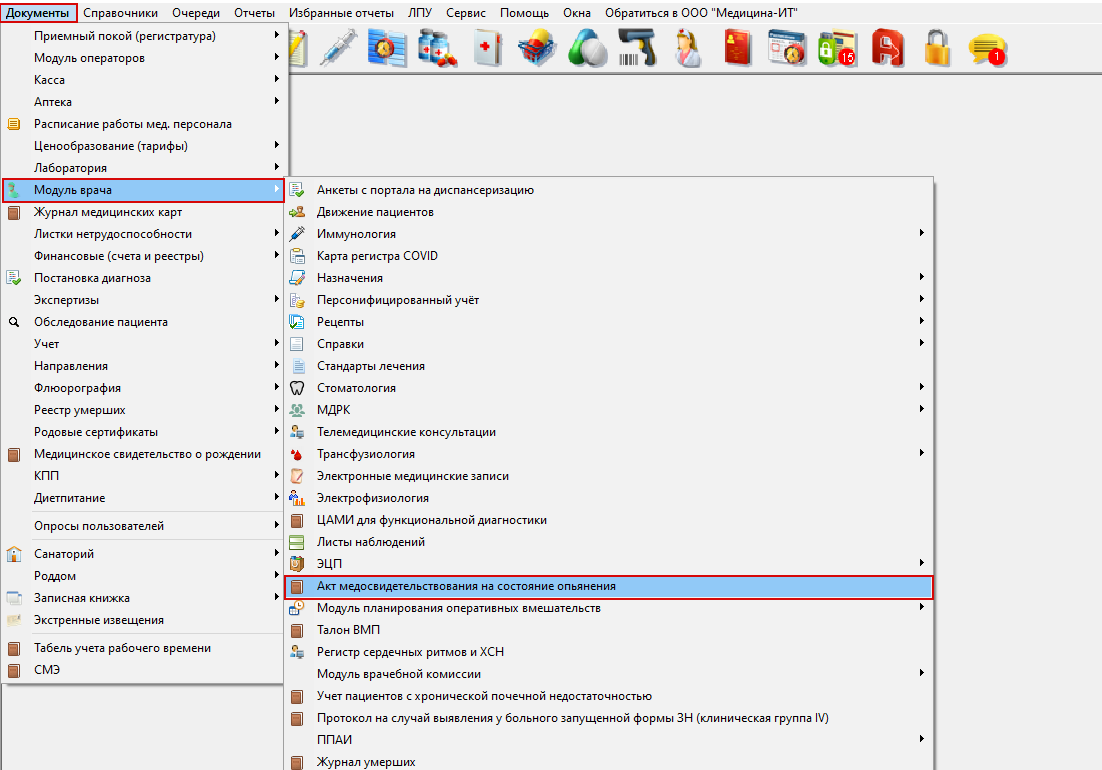Viewport: 1102px width, 770px height.
Task: Open Журнал медицинских карт
Action: click(x=143, y=212)
